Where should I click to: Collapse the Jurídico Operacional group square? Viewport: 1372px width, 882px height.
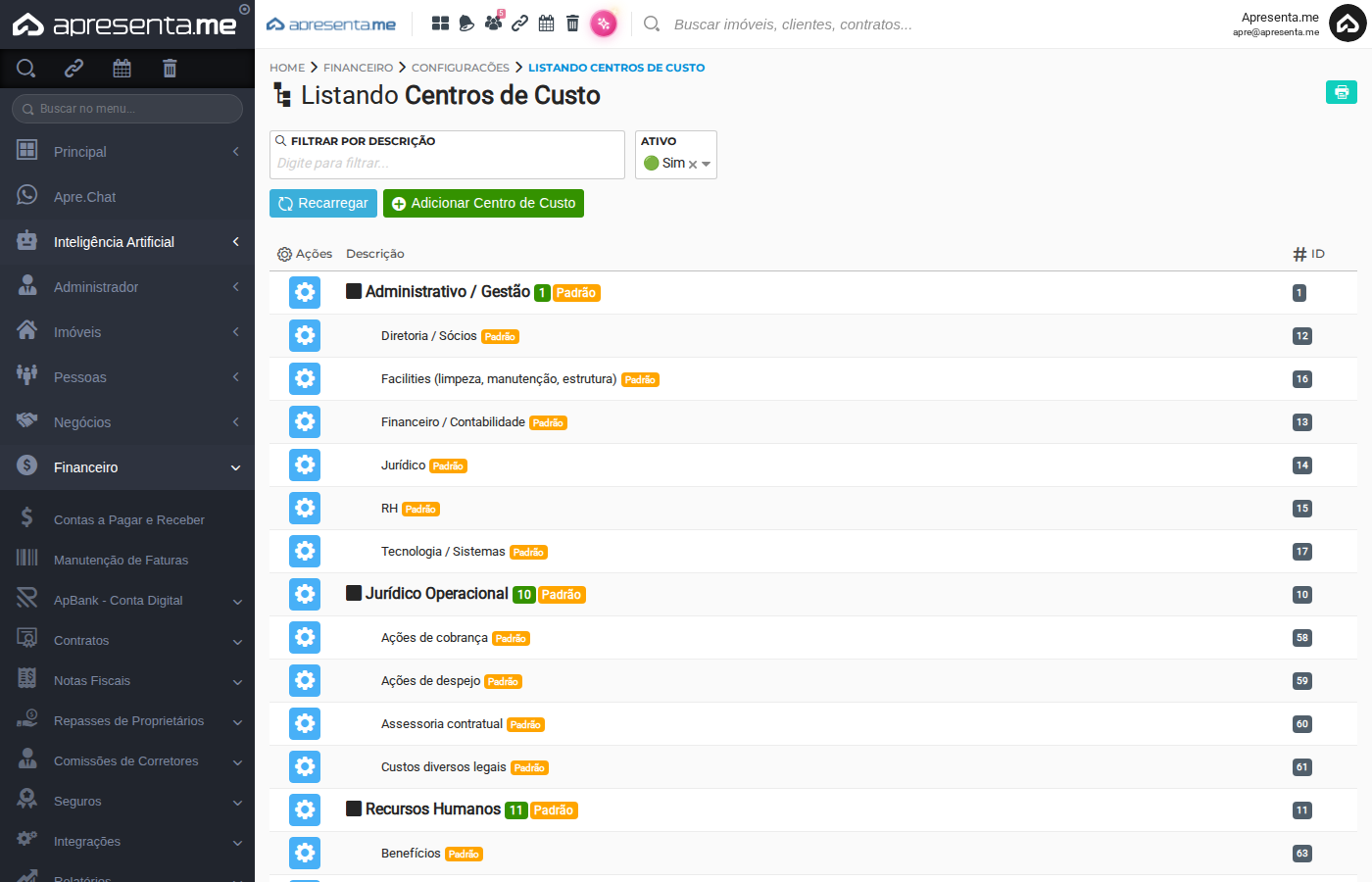[354, 593]
